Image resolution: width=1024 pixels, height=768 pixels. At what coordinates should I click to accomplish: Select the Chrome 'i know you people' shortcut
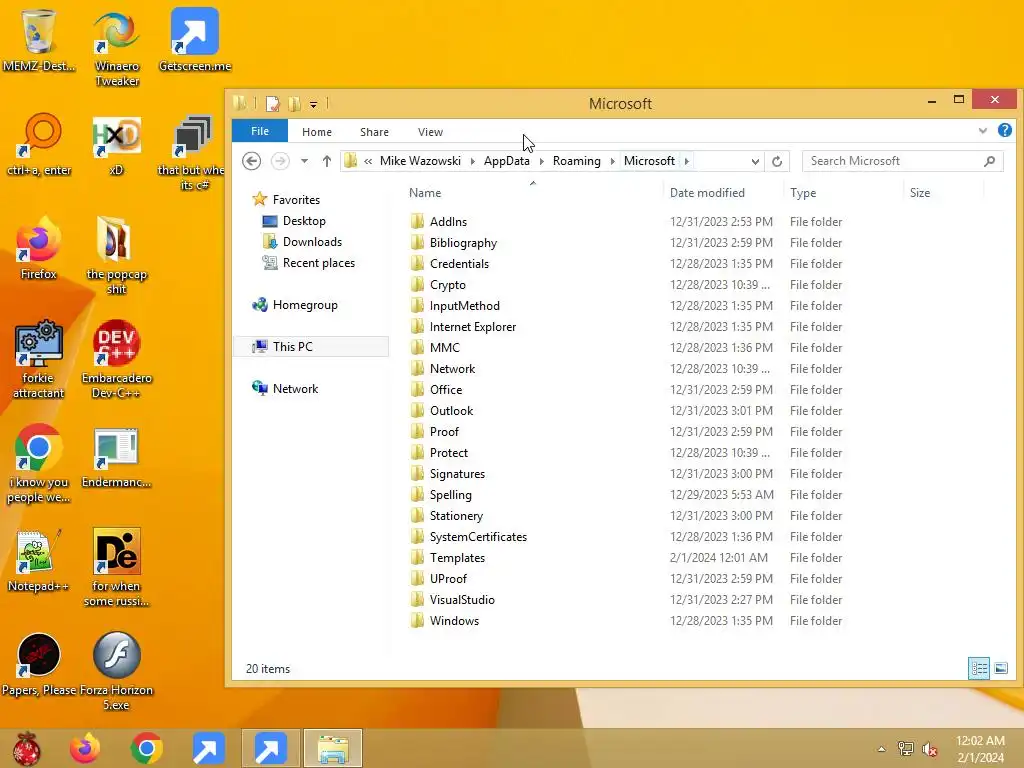tap(39, 463)
